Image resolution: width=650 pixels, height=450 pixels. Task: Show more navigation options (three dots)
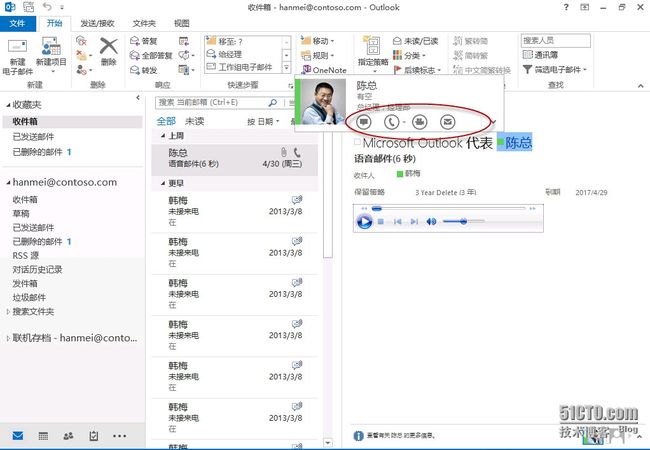pos(119,435)
